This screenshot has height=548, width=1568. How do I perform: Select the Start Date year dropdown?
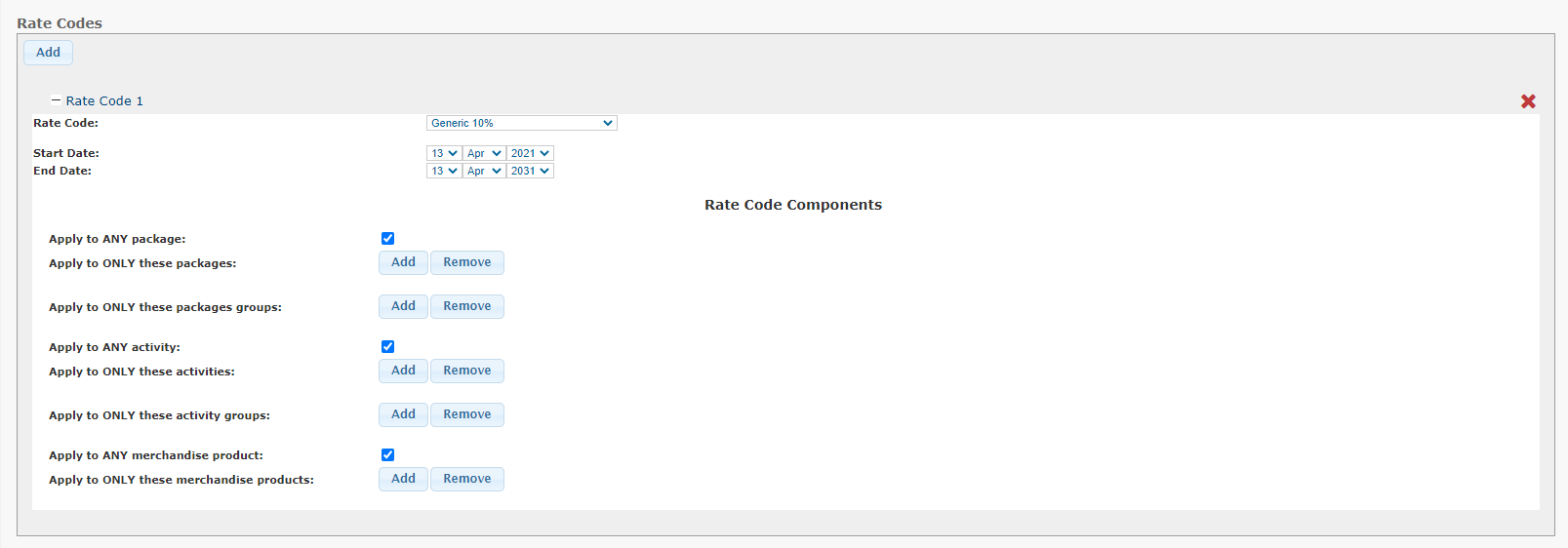530,153
